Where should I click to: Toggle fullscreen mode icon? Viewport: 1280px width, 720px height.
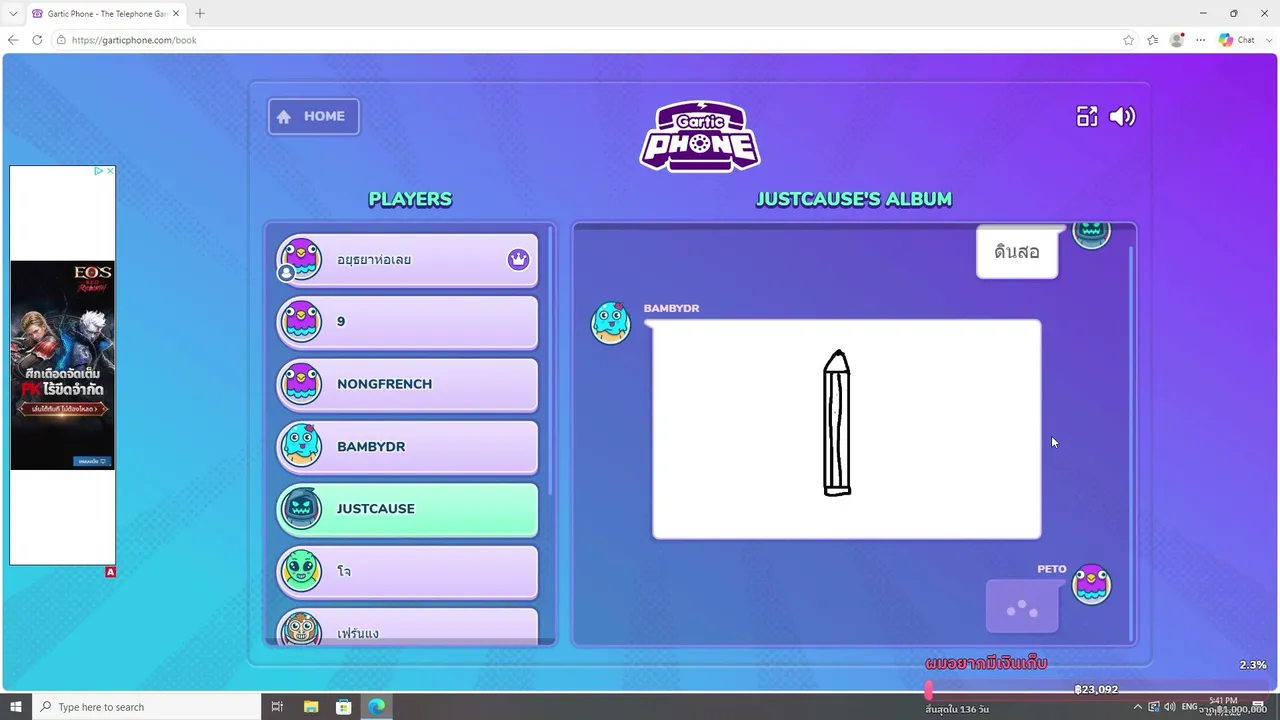(x=1087, y=117)
